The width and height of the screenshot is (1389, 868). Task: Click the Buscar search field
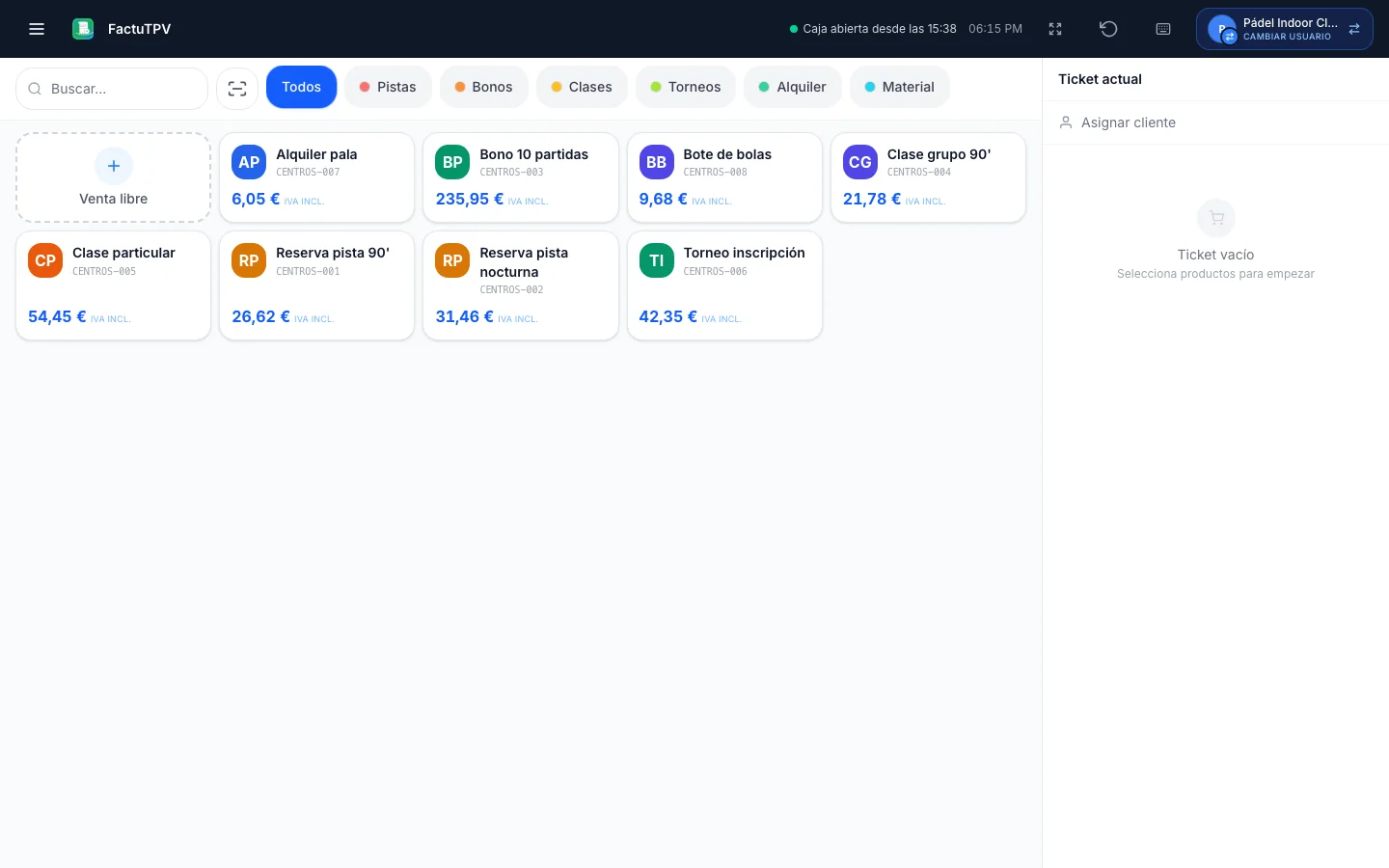click(112, 89)
